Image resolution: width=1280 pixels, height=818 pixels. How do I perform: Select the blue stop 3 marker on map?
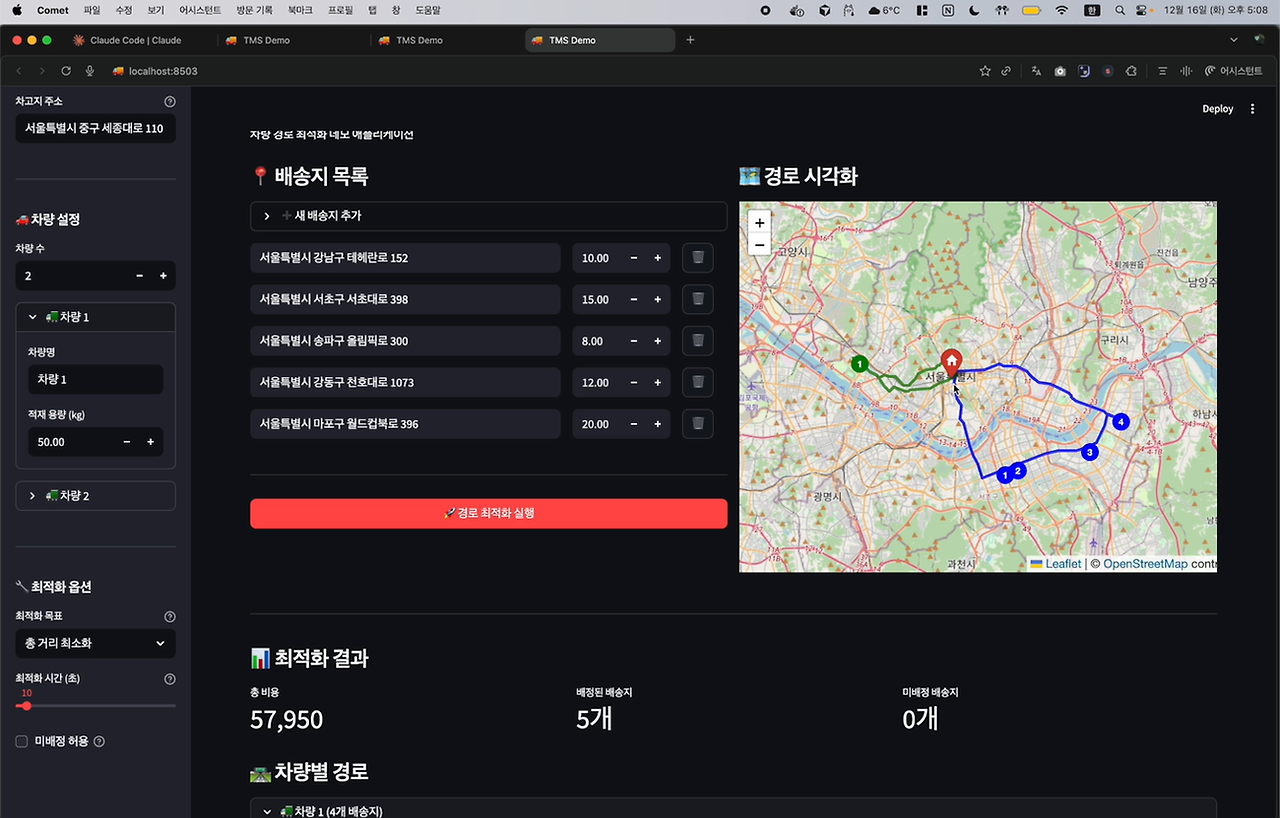tap(1090, 452)
